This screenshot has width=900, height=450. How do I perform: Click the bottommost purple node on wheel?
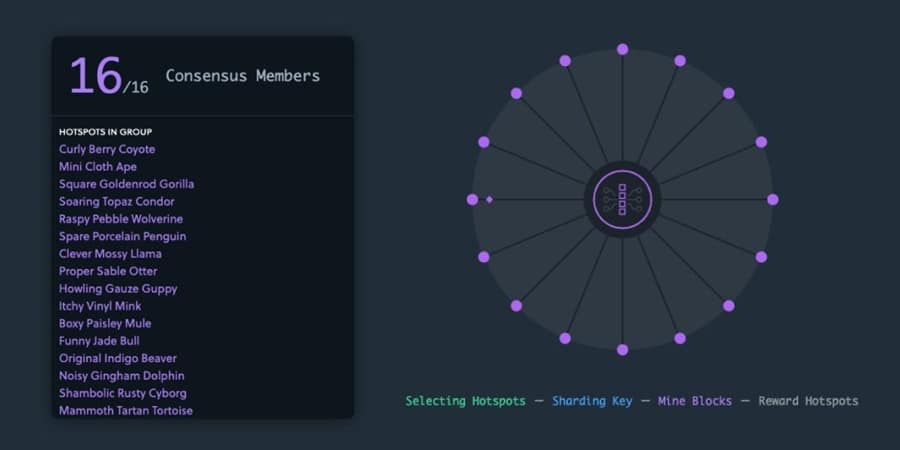(x=622, y=350)
